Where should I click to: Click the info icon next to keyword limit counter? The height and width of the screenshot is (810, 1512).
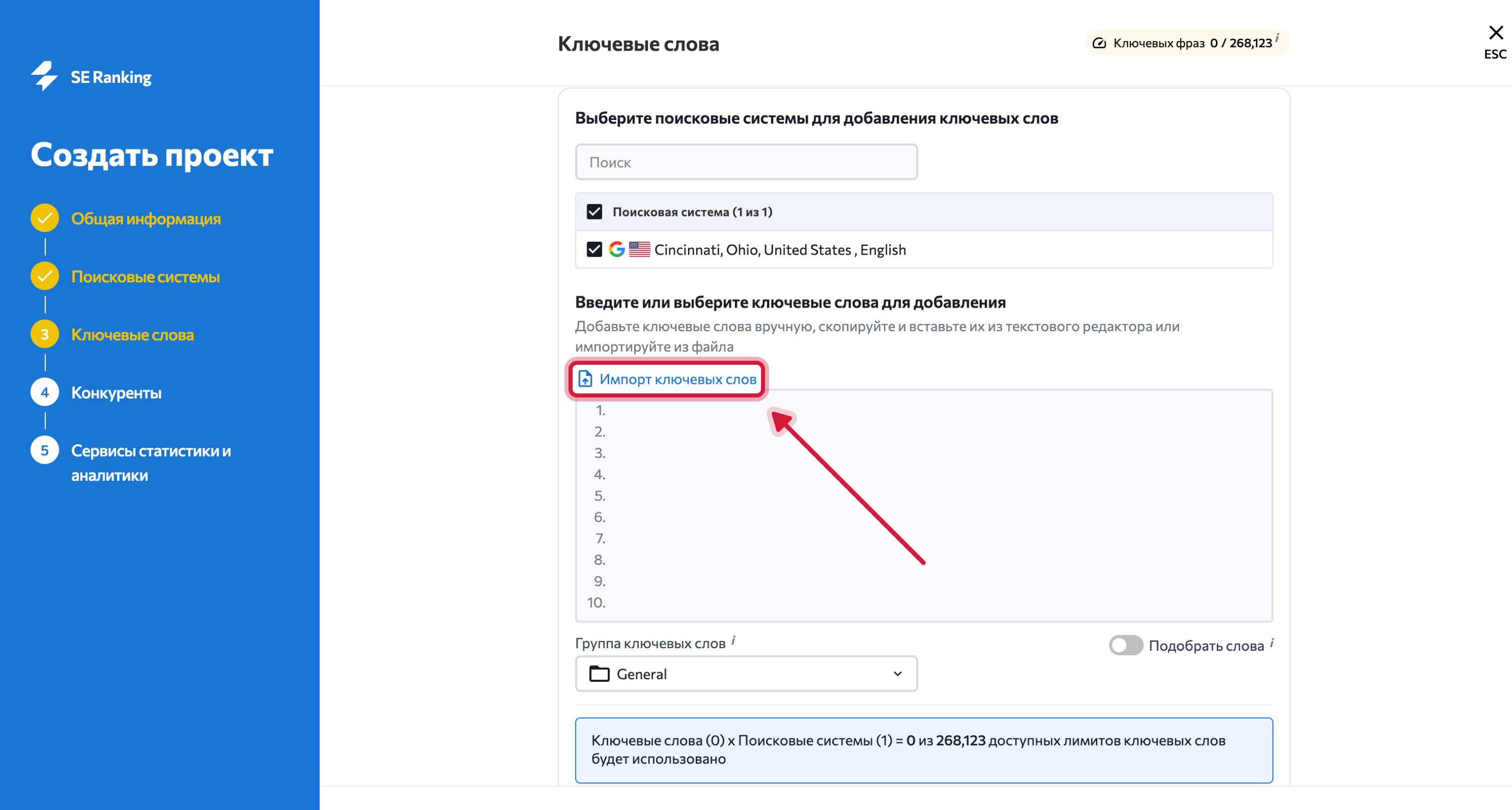point(1277,38)
